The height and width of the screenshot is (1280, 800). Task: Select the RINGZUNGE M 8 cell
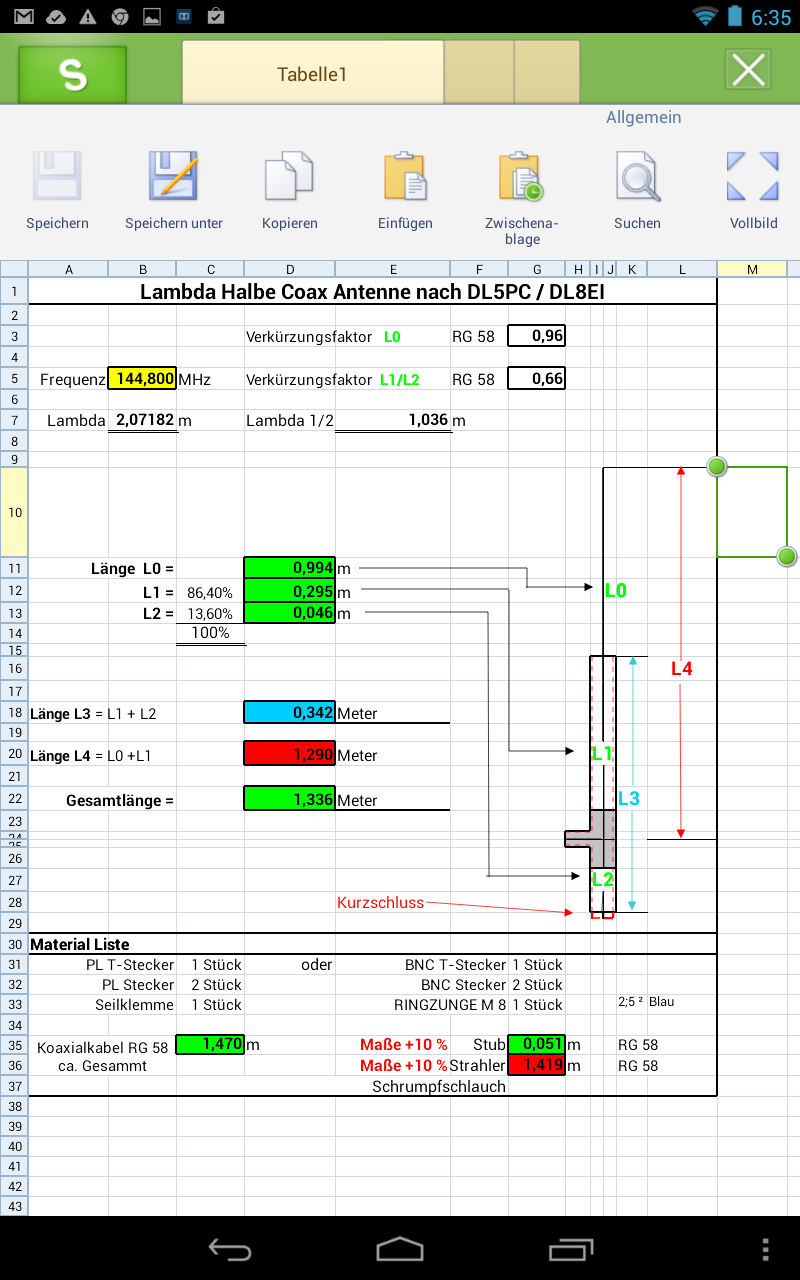click(x=450, y=1004)
